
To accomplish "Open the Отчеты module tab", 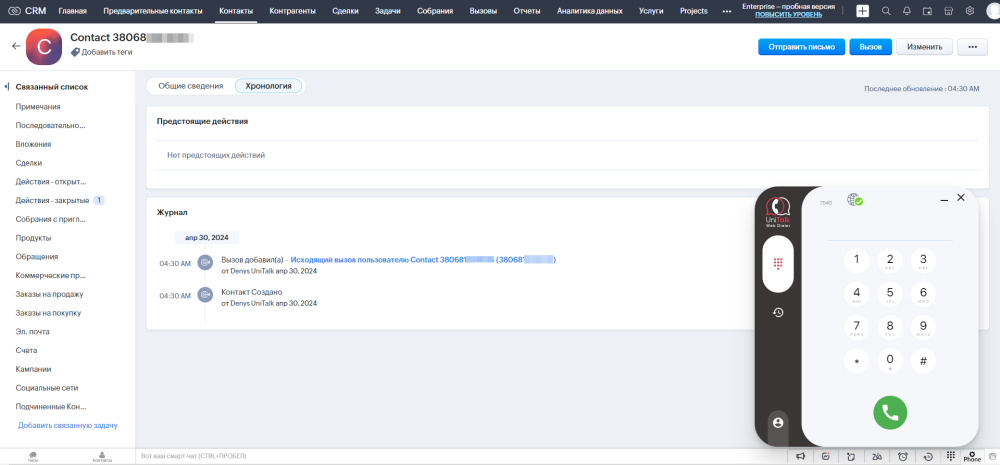I will tap(526, 11).
